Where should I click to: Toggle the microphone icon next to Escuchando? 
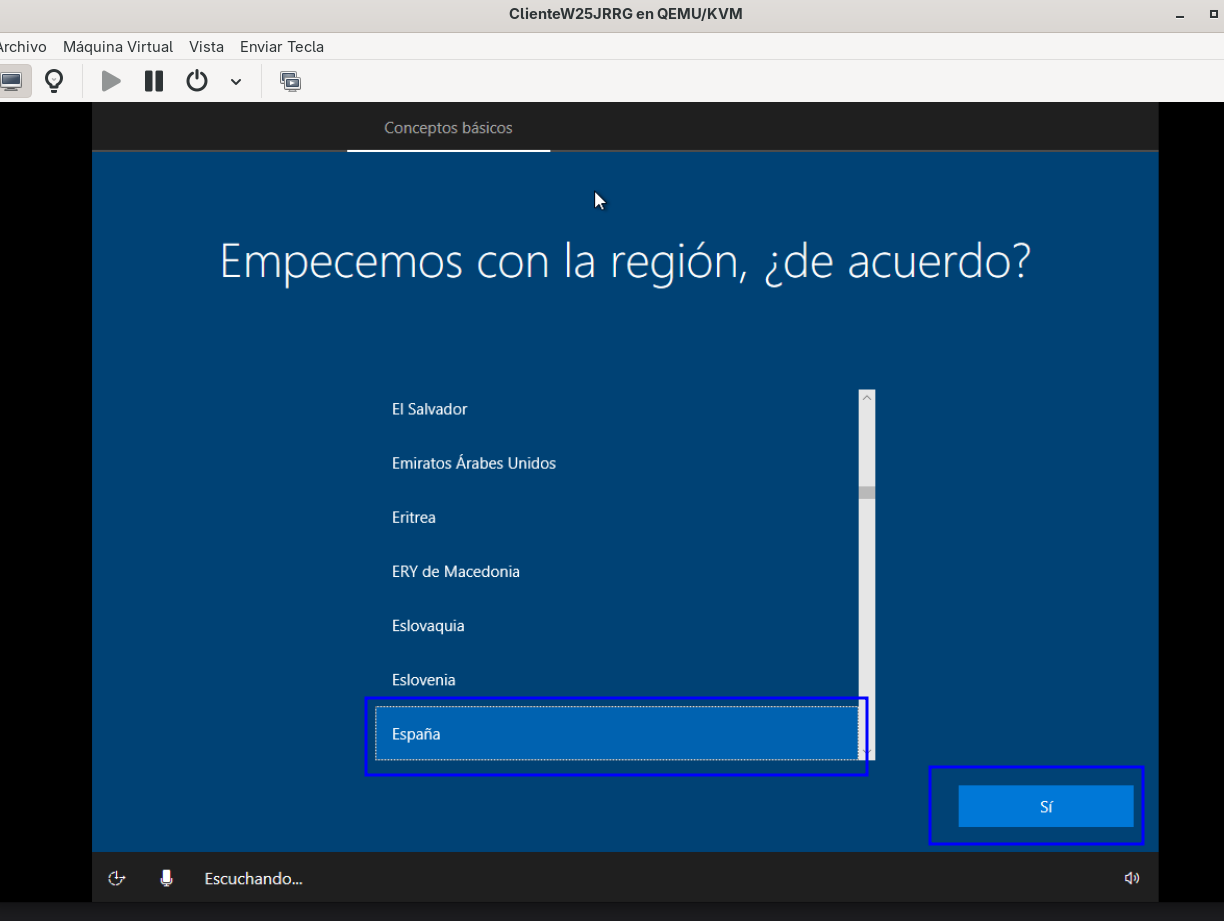pyautogui.click(x=167, y=878)
